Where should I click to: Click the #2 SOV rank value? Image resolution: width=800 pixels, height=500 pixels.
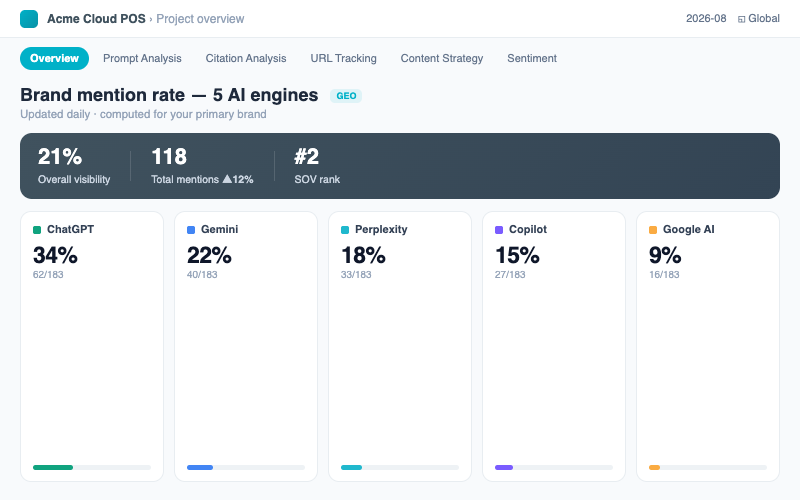pyautogui.click(x=307, y=157)
